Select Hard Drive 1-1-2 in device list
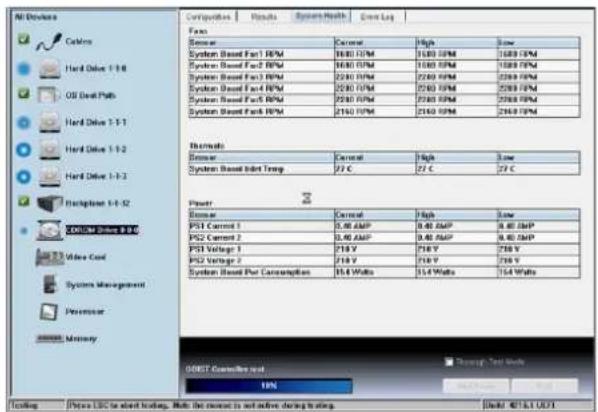598x412 pixels. pyautogui.click(x=96, y=149)
